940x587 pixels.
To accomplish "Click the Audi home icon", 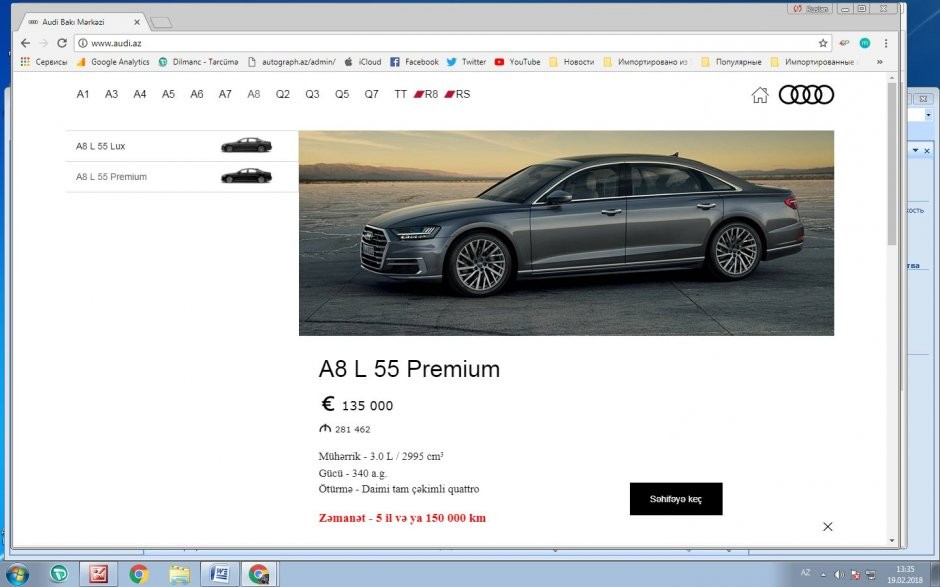I will tap(760, 95).
